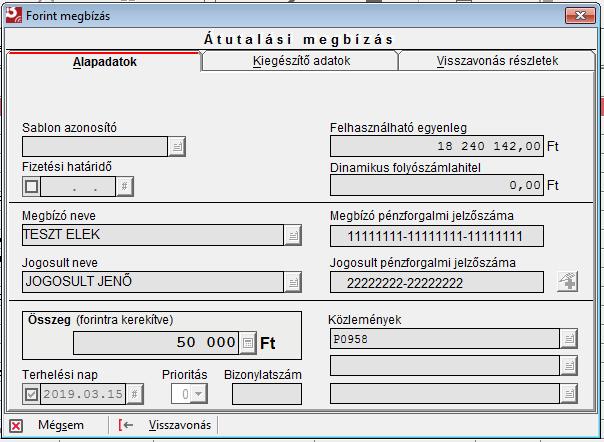Click the Bizonylatszám label
This screenshot has height=442, width=604.
pos(263,375)
